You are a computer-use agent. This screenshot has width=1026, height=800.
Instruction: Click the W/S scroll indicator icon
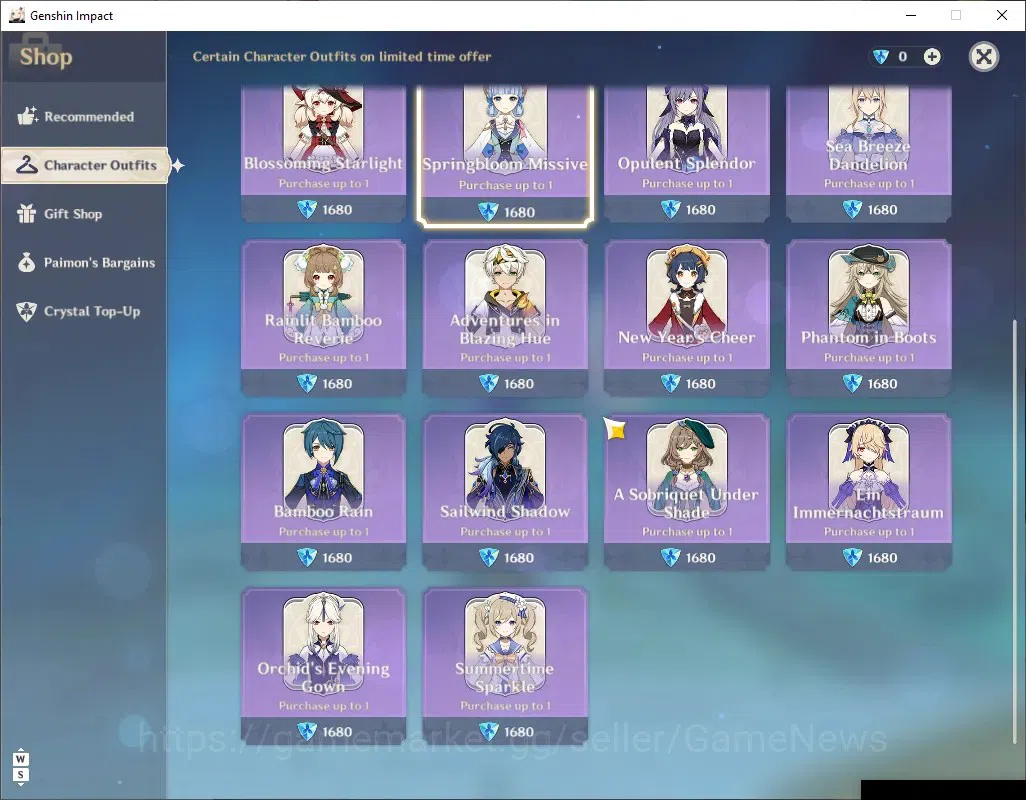21,767
